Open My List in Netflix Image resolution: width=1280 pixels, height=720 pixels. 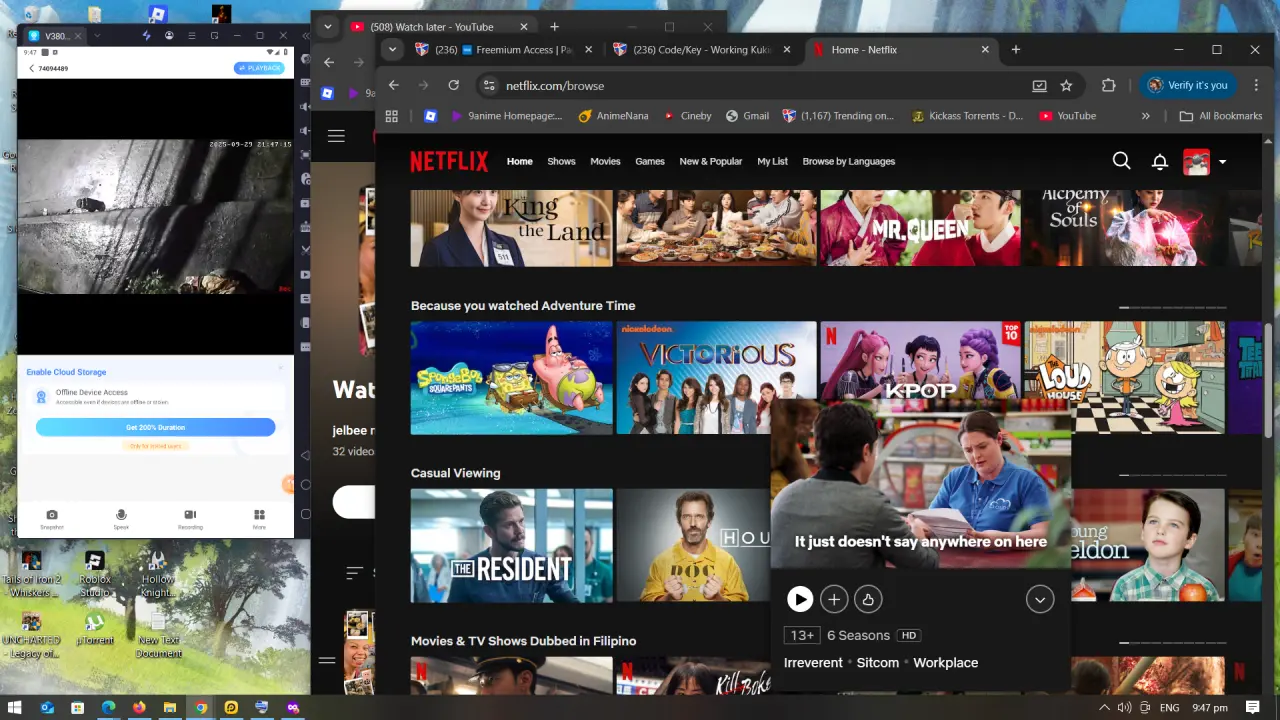click(772, 161)
